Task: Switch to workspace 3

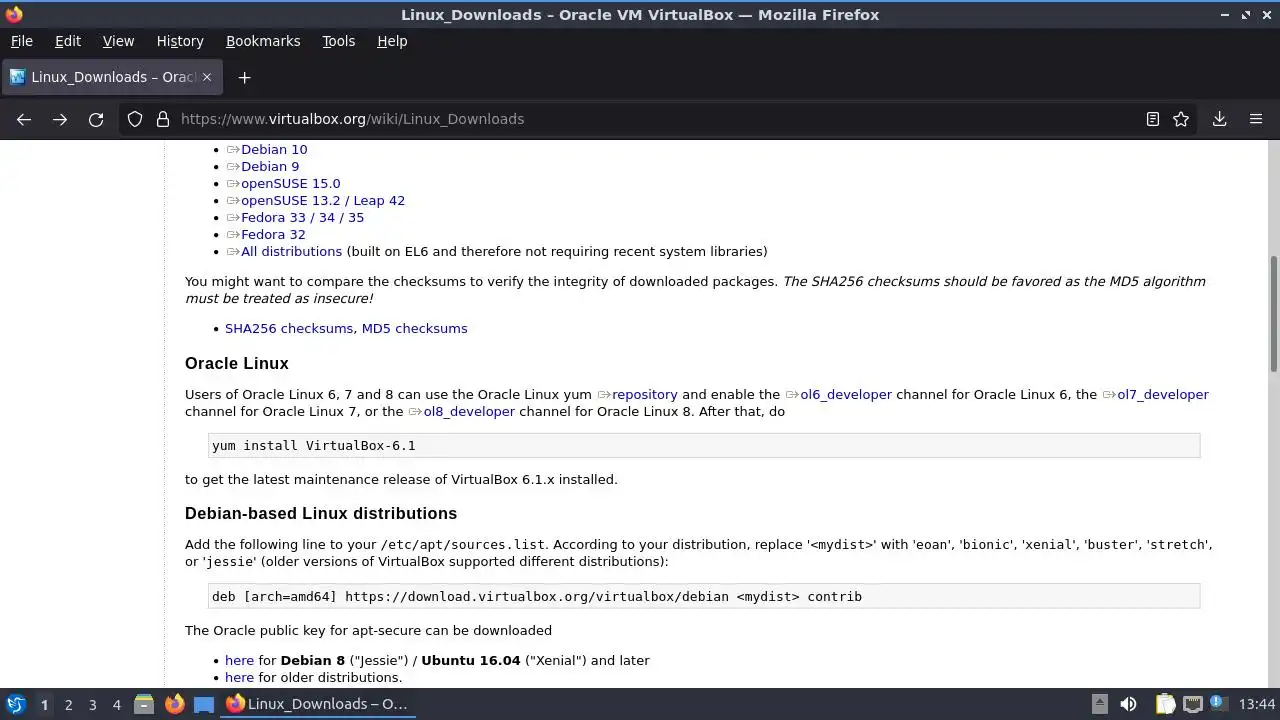Action: (x=92, y=705)
